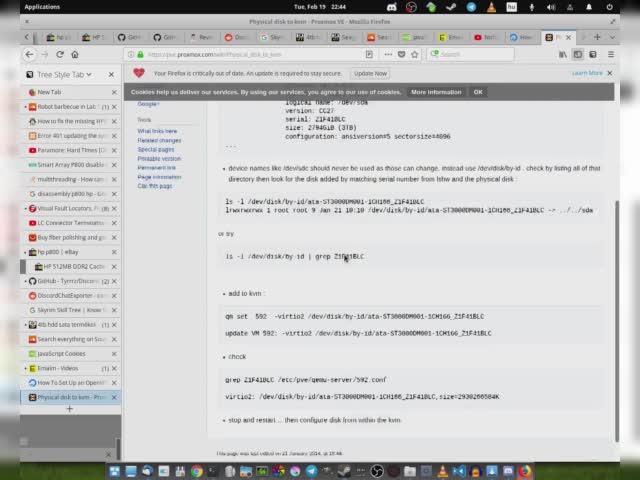Click the Learn More link
Viewport: 640px width, 480px height.
pos(587,73)
